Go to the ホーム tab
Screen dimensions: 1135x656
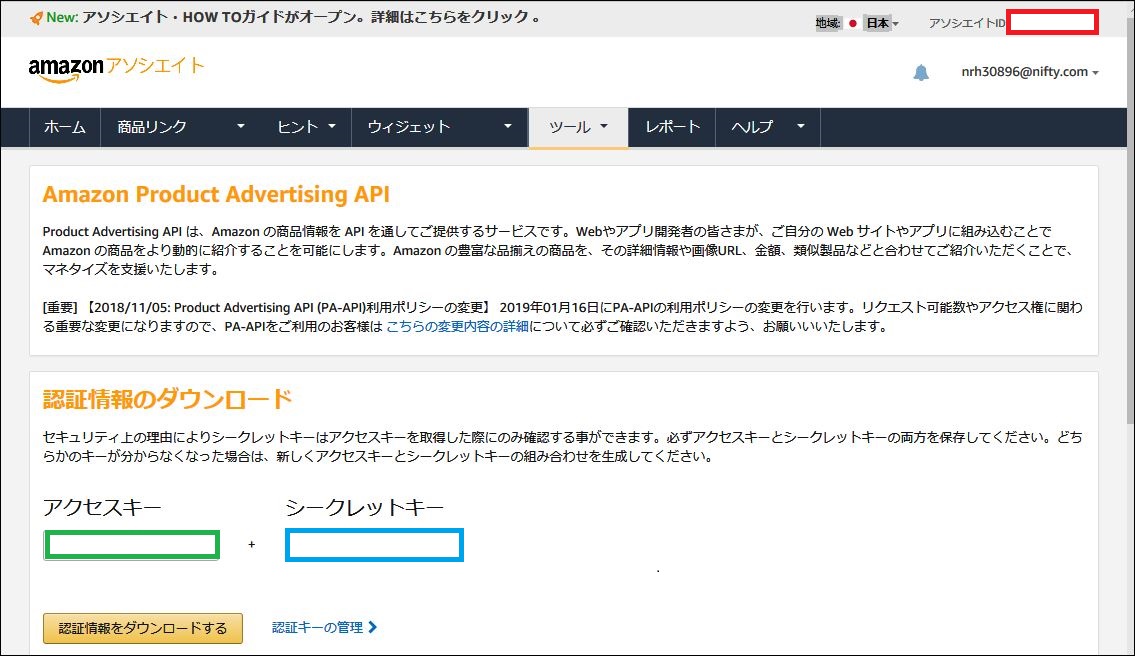point(64,127)
